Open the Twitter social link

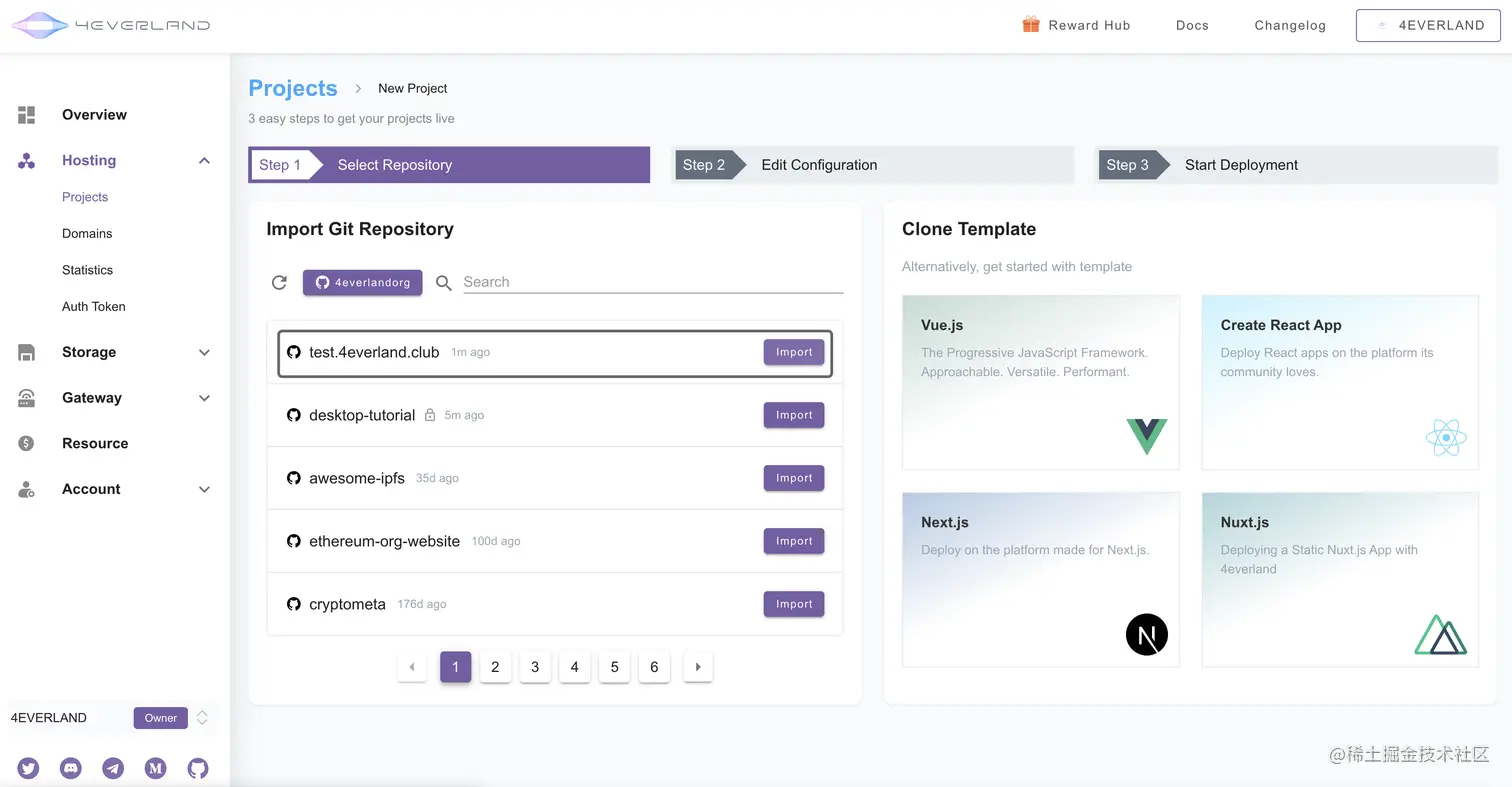tap(28, 768)
